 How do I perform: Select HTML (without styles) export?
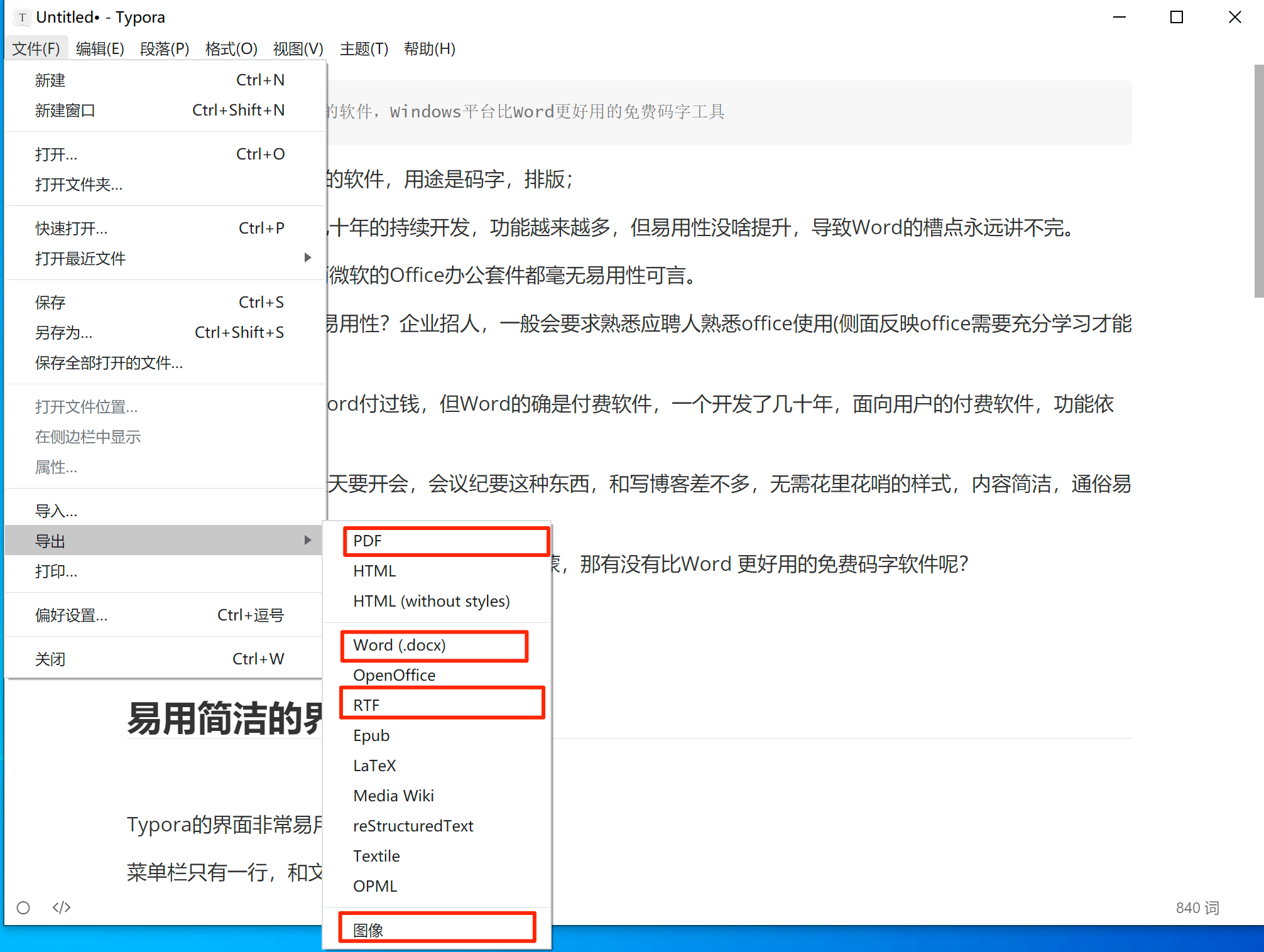tap(432, 602)
